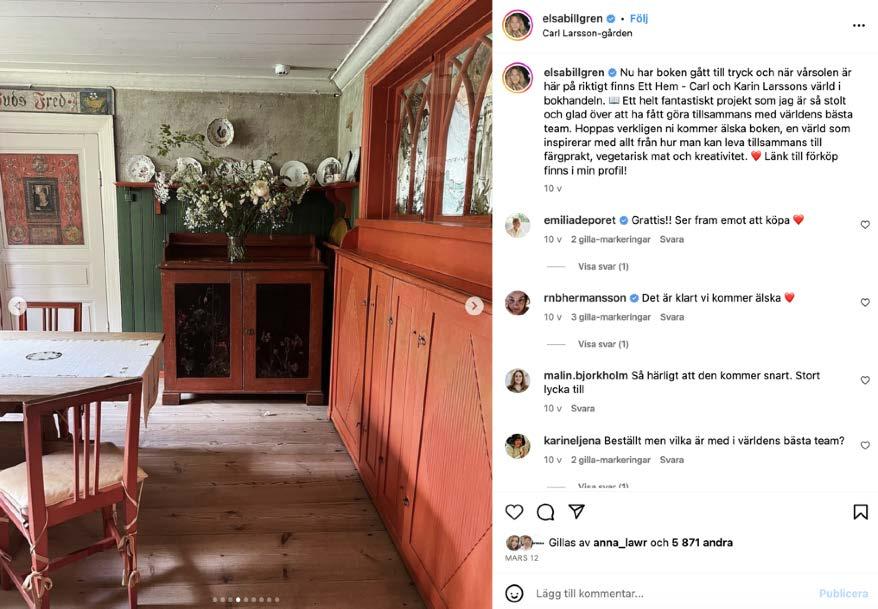
Task: Like the post with heart icon
Action: coord(514,512)
